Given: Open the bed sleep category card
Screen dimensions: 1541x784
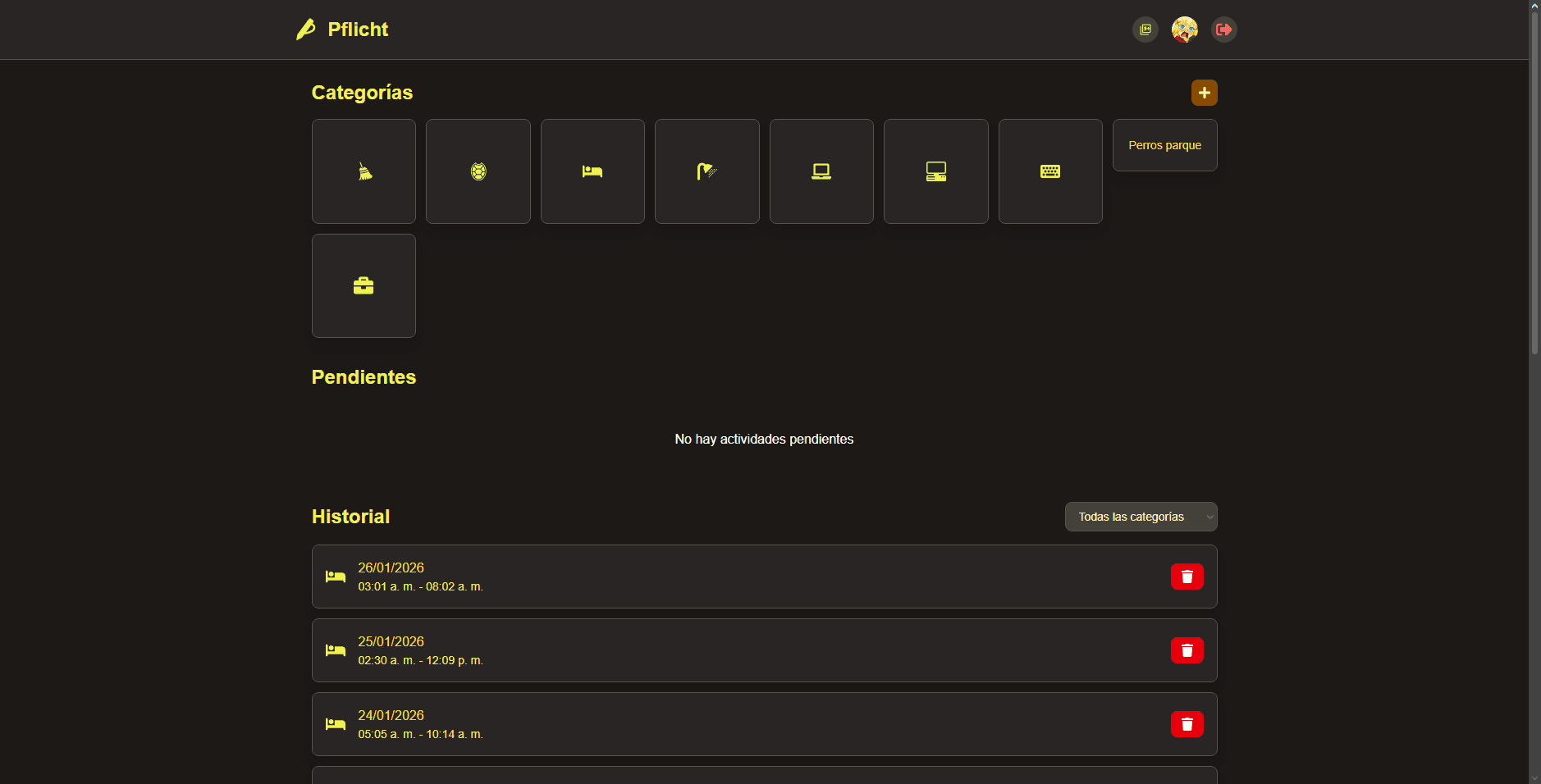Looking at the screenshot, I should pos(592,171).
